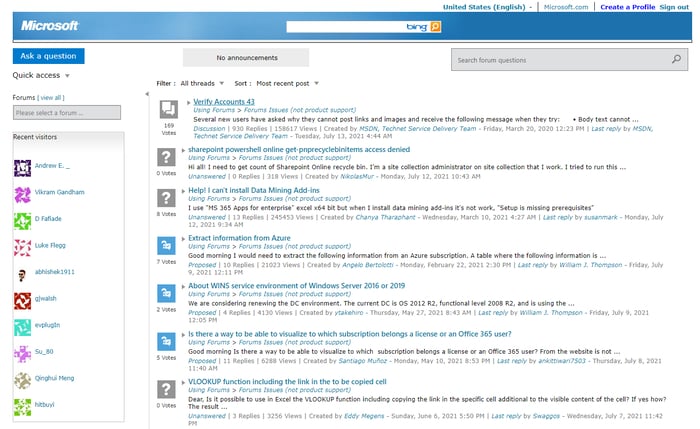Click the Ask a question button
This screenshot has height=429, width=700.
(x=48, y=56)
